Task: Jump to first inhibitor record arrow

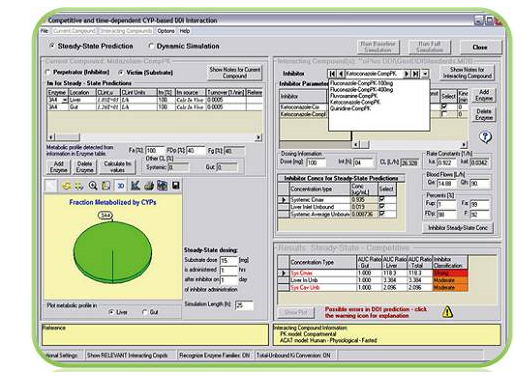Action: (x=332, y=74)
